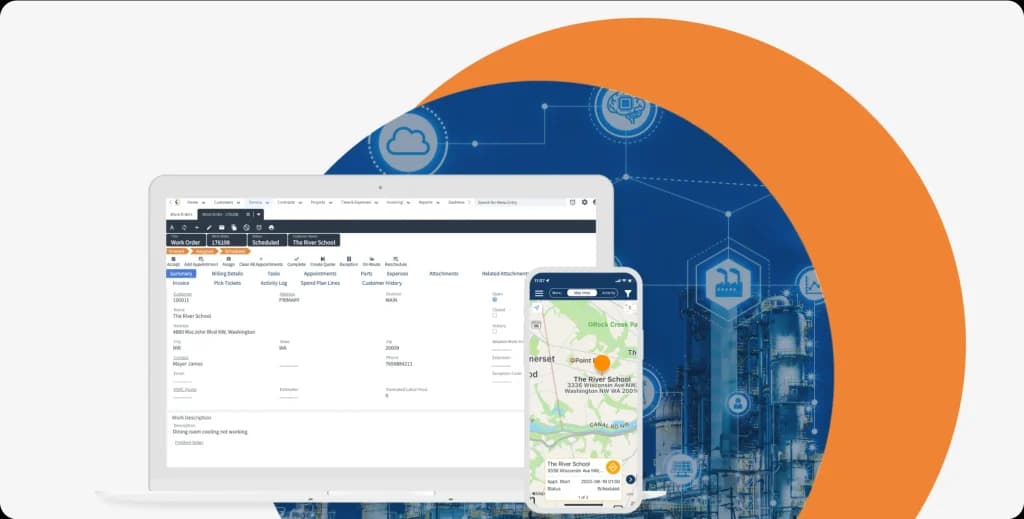Open the Tasks tab
The image size is (1024, 519).
pos(274,274)
